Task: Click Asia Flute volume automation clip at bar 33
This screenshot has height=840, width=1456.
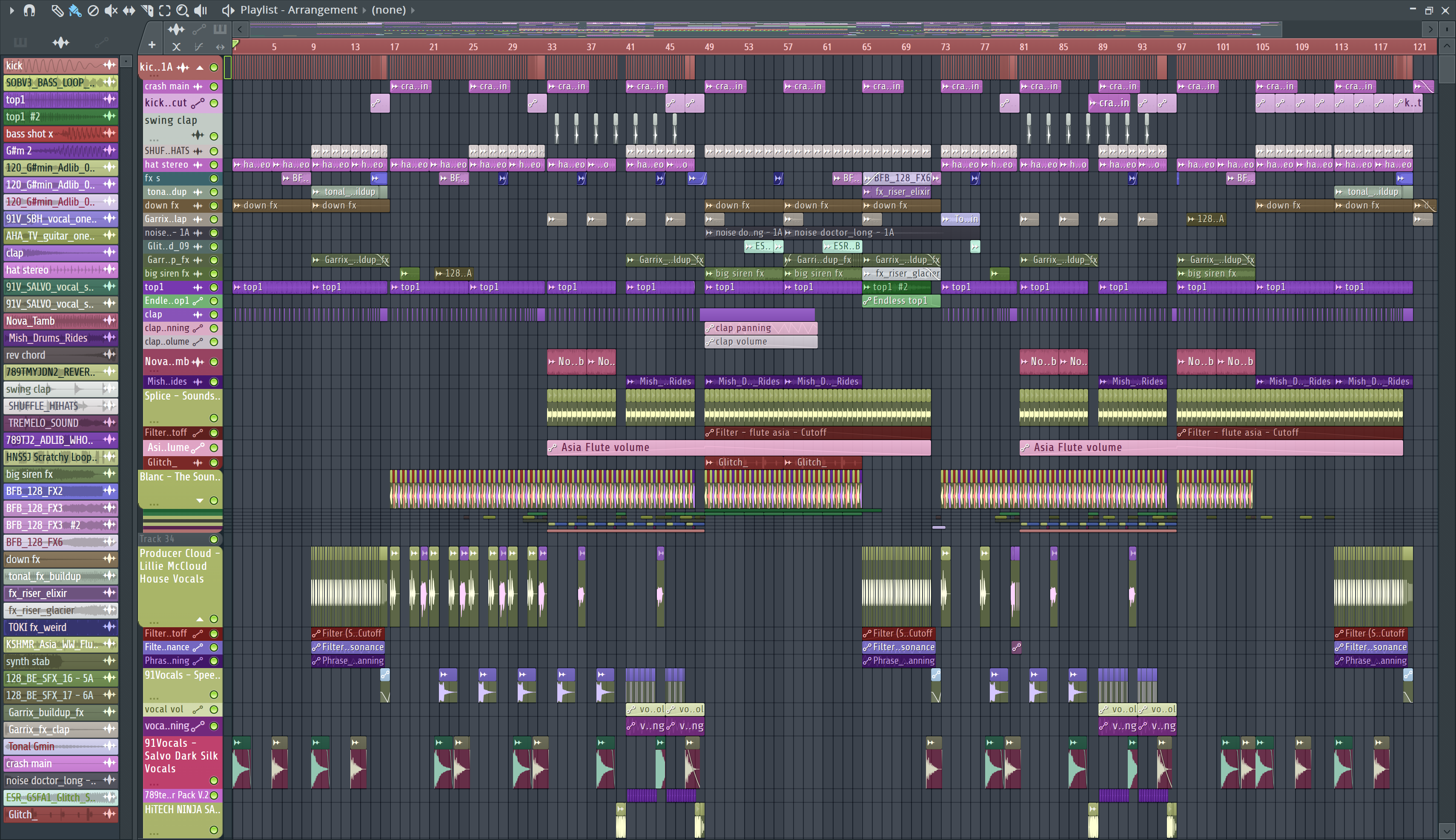Action: pos(739,448)
